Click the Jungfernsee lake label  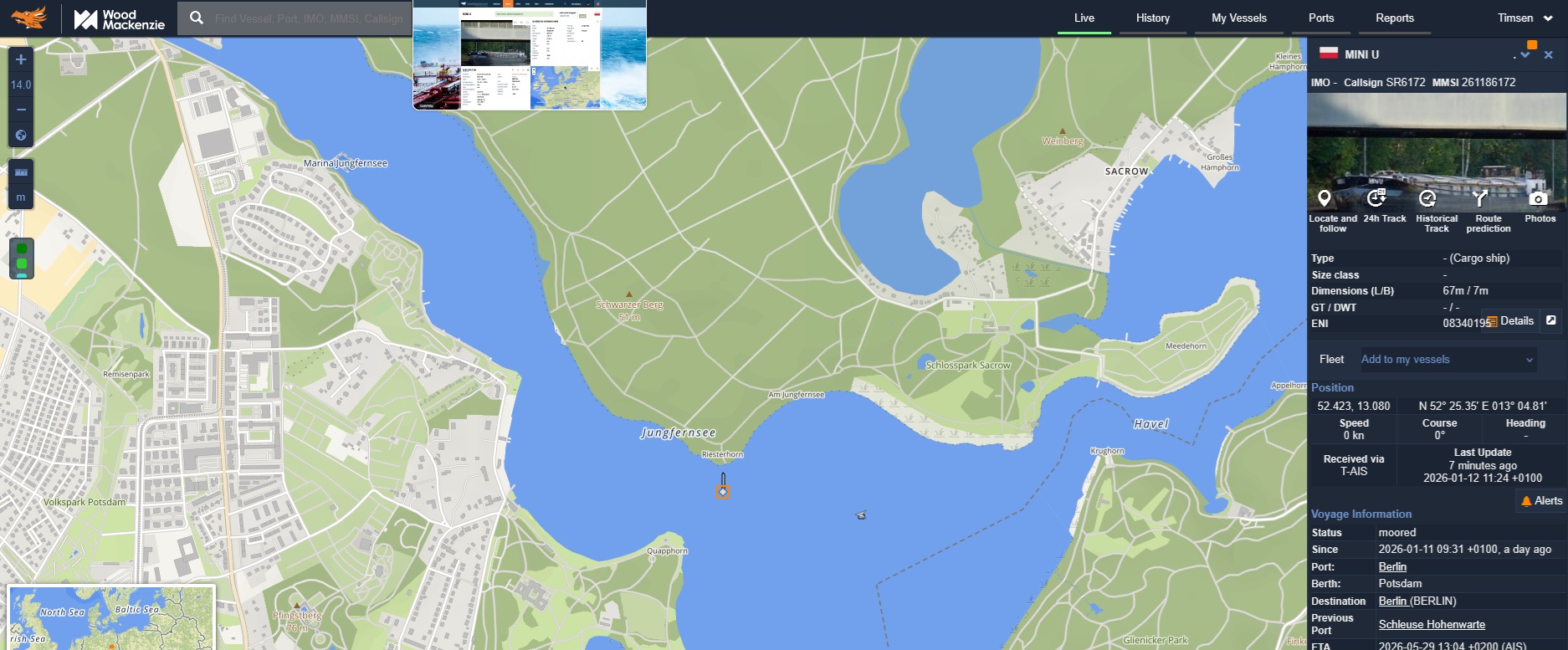[x=679, y=432]
